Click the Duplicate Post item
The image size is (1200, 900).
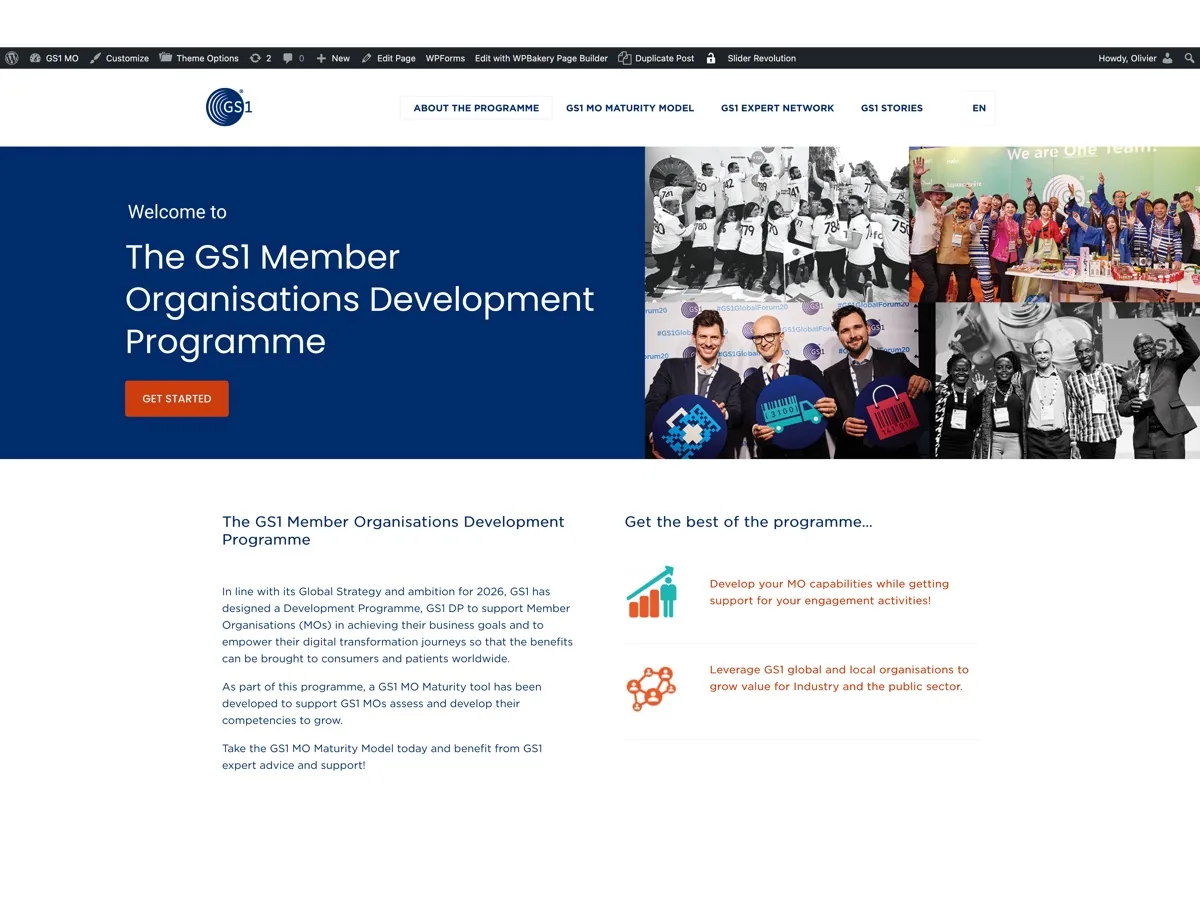656,58
